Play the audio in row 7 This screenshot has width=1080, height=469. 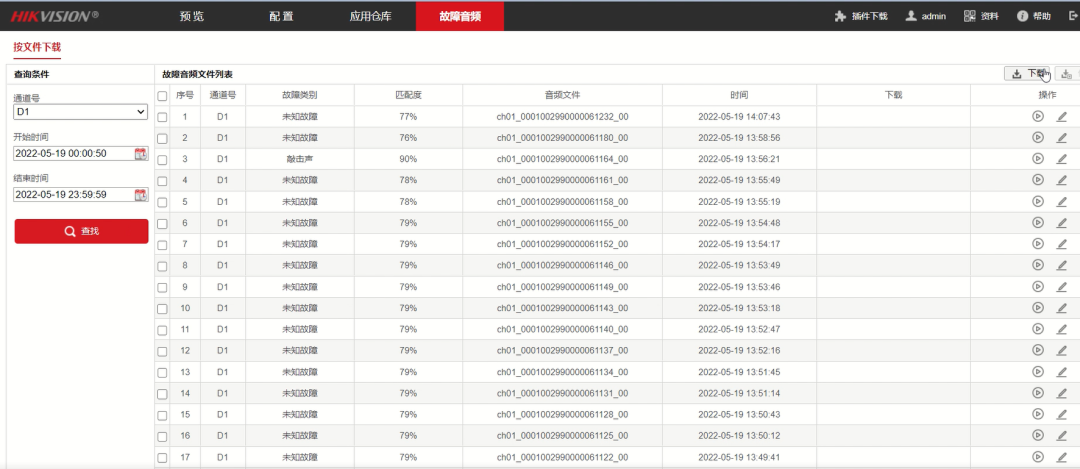click(1038, 244)
